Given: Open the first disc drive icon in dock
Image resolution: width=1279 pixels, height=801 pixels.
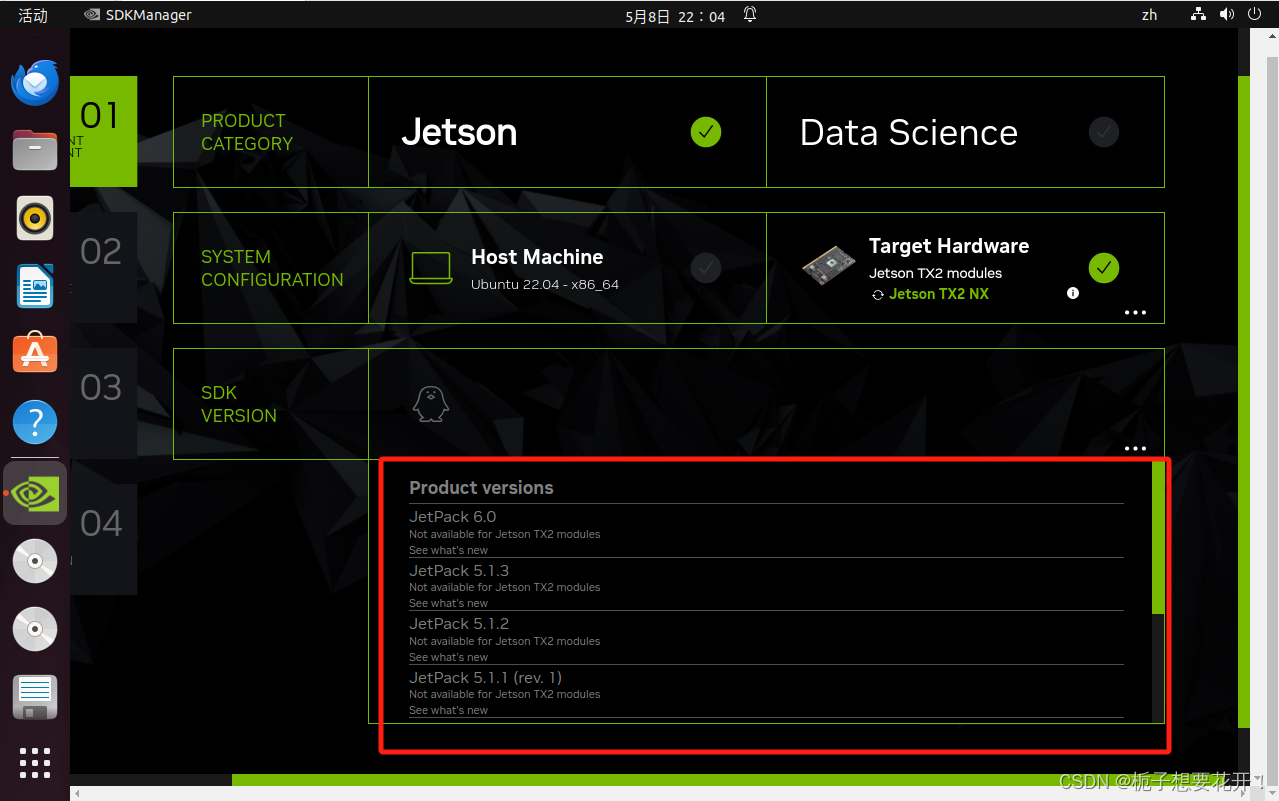Looking at the screenshot, I should click(x=35, y=561).
